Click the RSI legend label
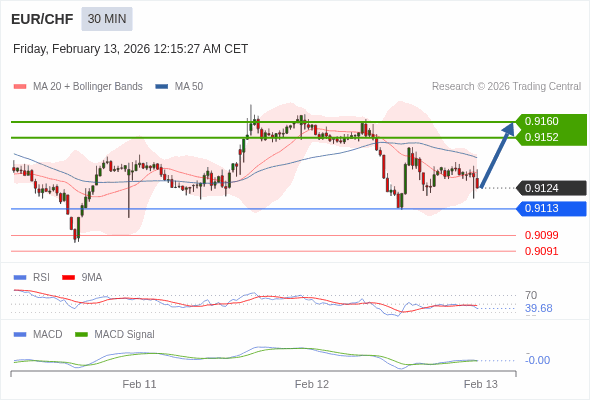 (41, 278)
